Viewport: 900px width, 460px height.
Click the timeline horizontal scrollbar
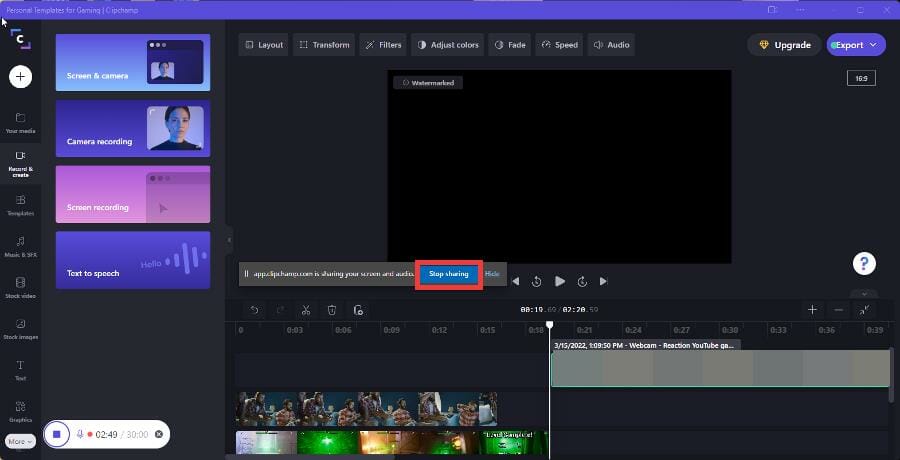pyautogui.click(x=310, y=457)
